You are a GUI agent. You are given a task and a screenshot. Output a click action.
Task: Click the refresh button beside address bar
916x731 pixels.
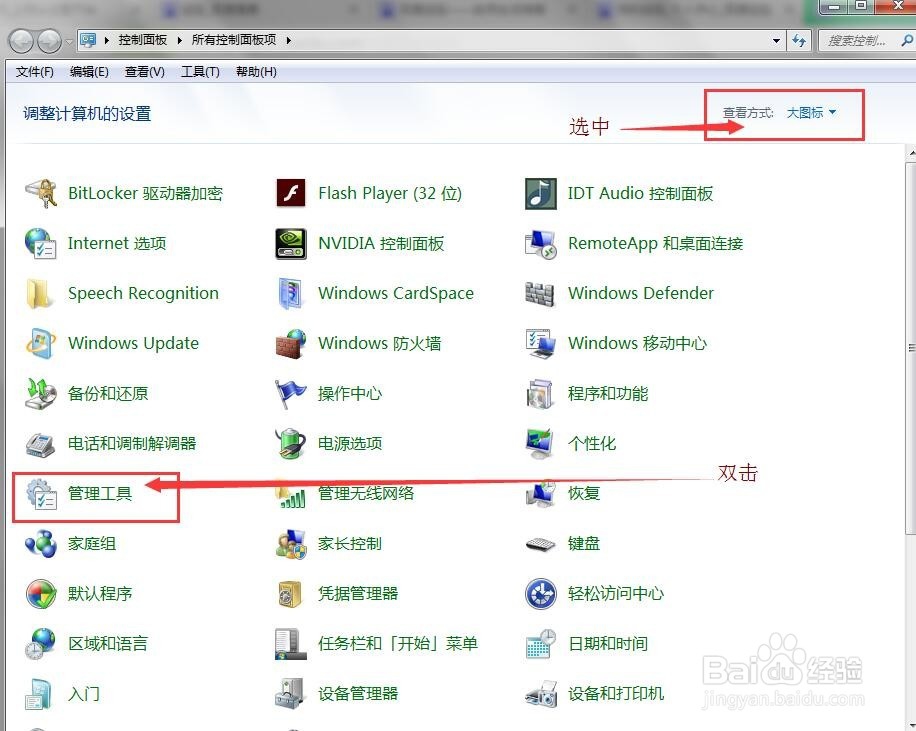799,40
